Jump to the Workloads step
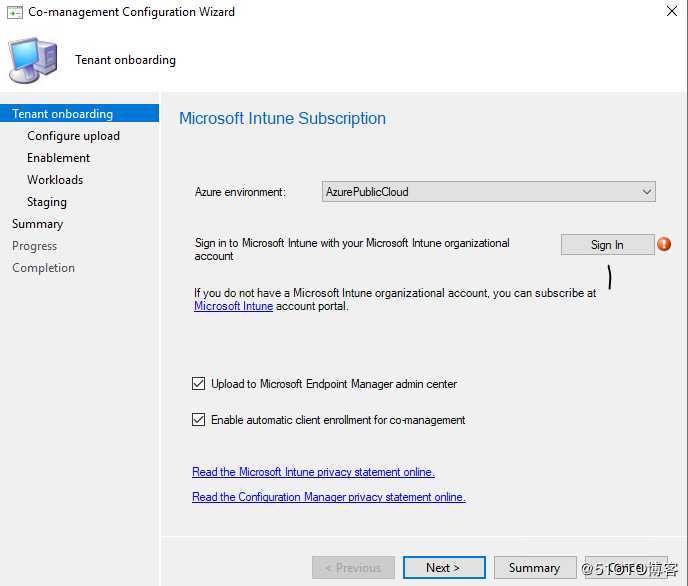 (x=55, y=180)
